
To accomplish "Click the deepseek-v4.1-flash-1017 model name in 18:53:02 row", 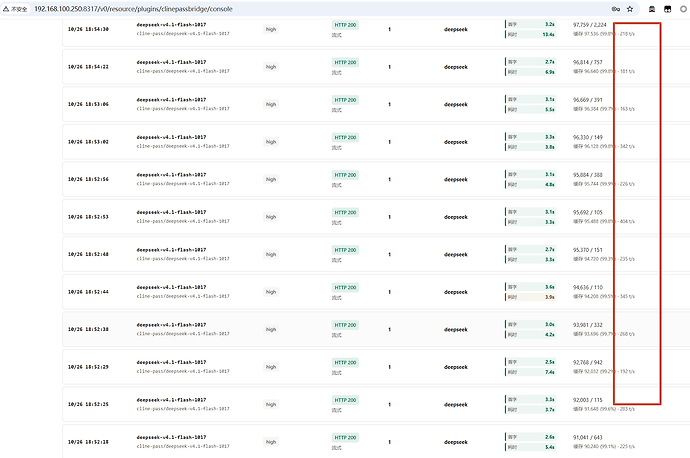I will pos(171,137).
